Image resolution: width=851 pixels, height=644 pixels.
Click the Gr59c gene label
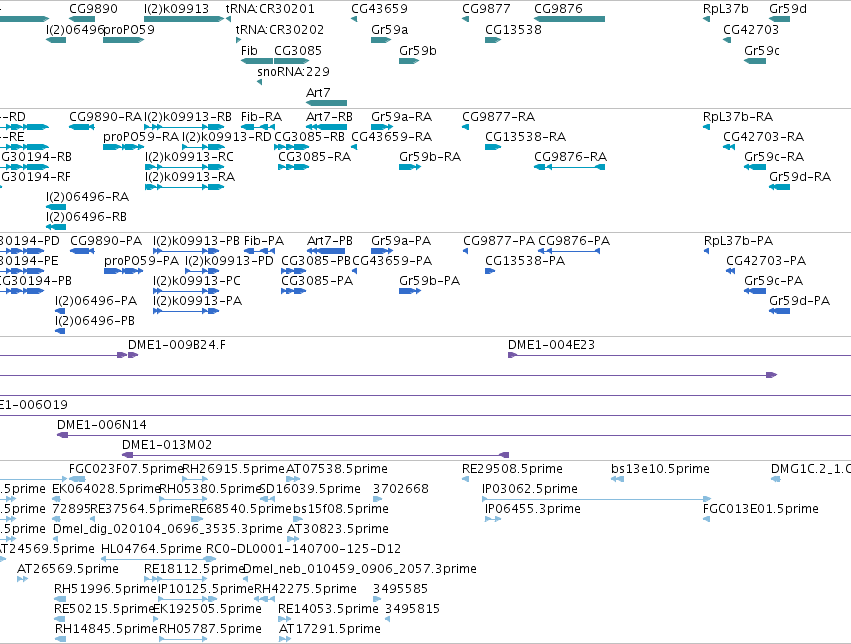point(761,50)
